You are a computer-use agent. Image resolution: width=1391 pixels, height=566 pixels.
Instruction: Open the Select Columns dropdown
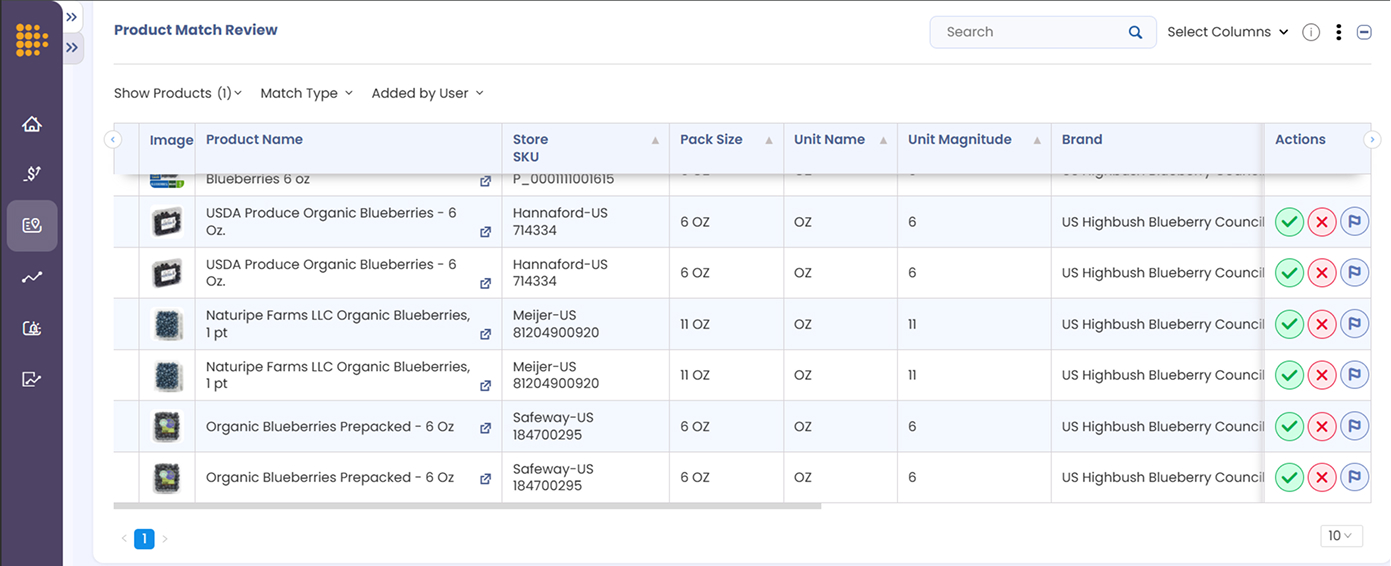pyautogui.click(x=1228, y=32)
